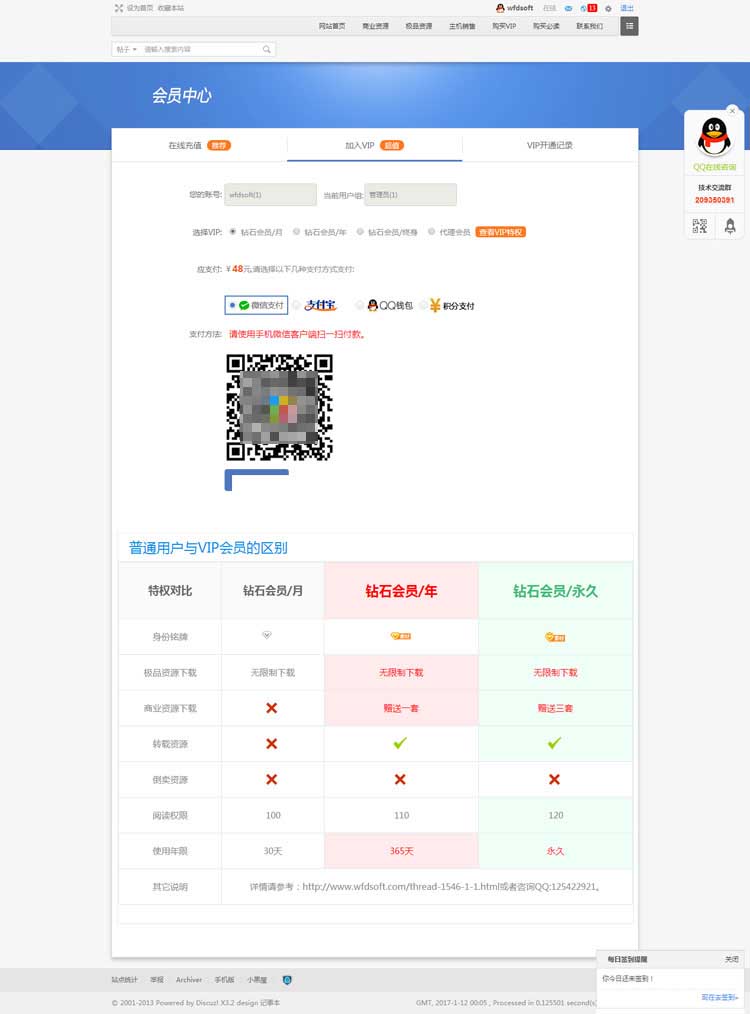Open the settings gear in top bar
This screenshot has height=1014, width=750.
[x=608, y=8]
